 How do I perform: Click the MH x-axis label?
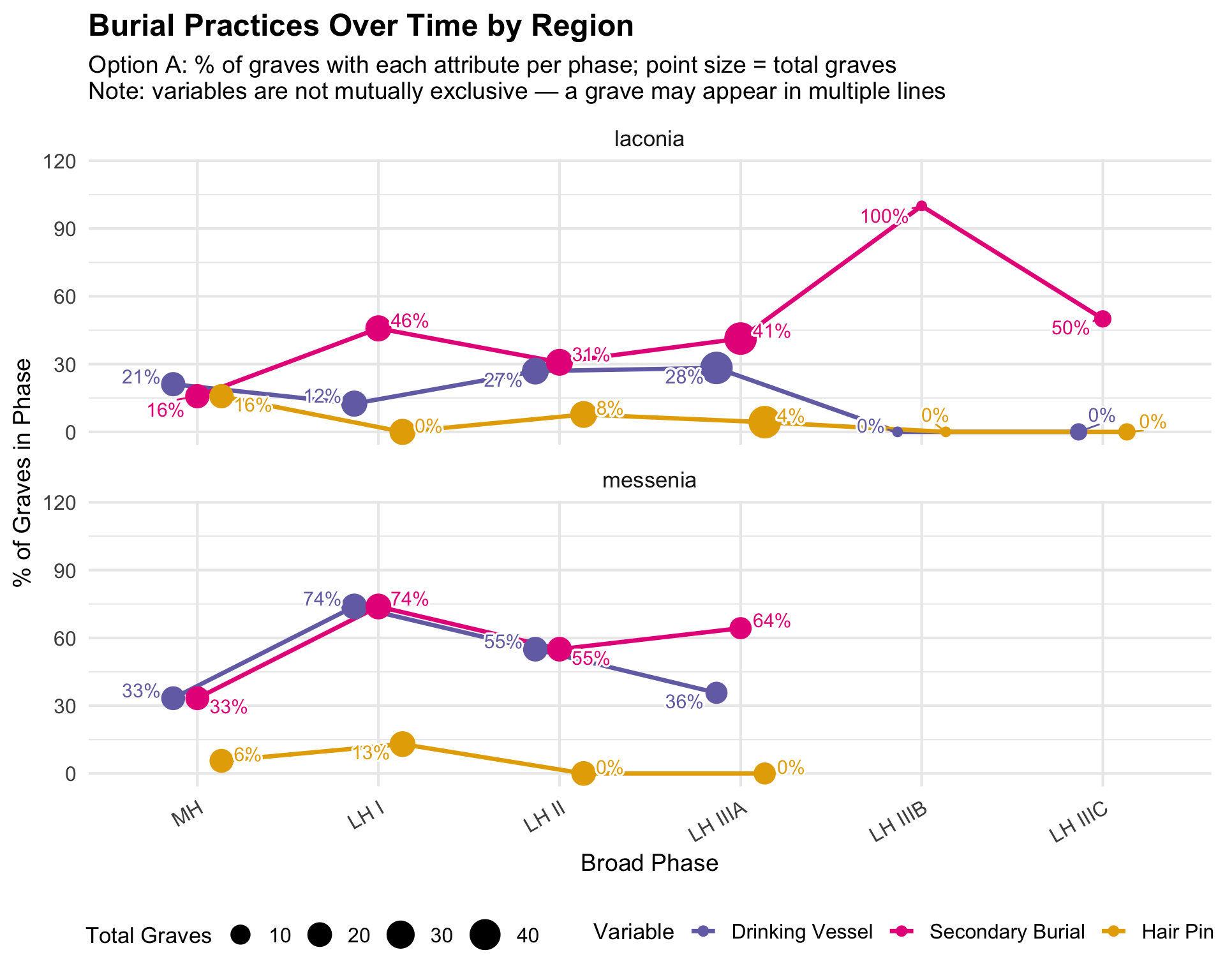188,817
